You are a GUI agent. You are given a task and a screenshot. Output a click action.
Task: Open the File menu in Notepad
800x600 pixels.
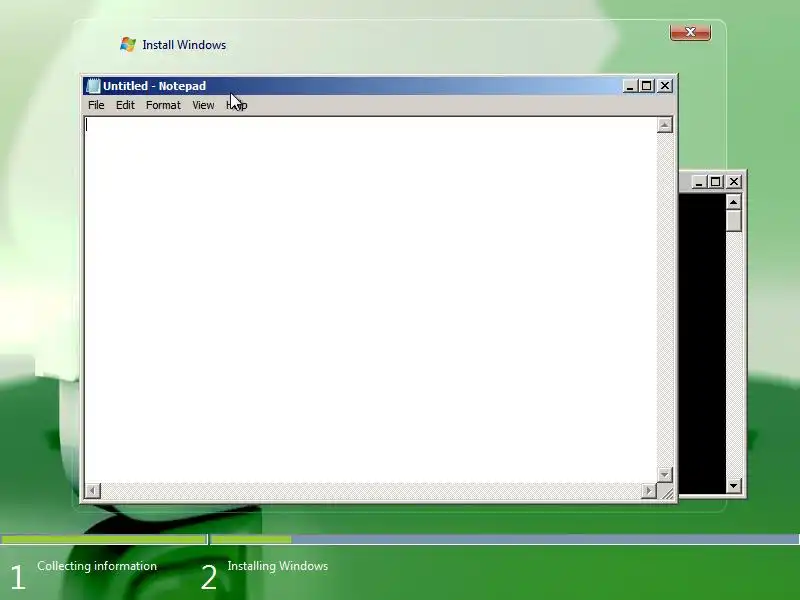pyautogui.click(x=96, y=105)
